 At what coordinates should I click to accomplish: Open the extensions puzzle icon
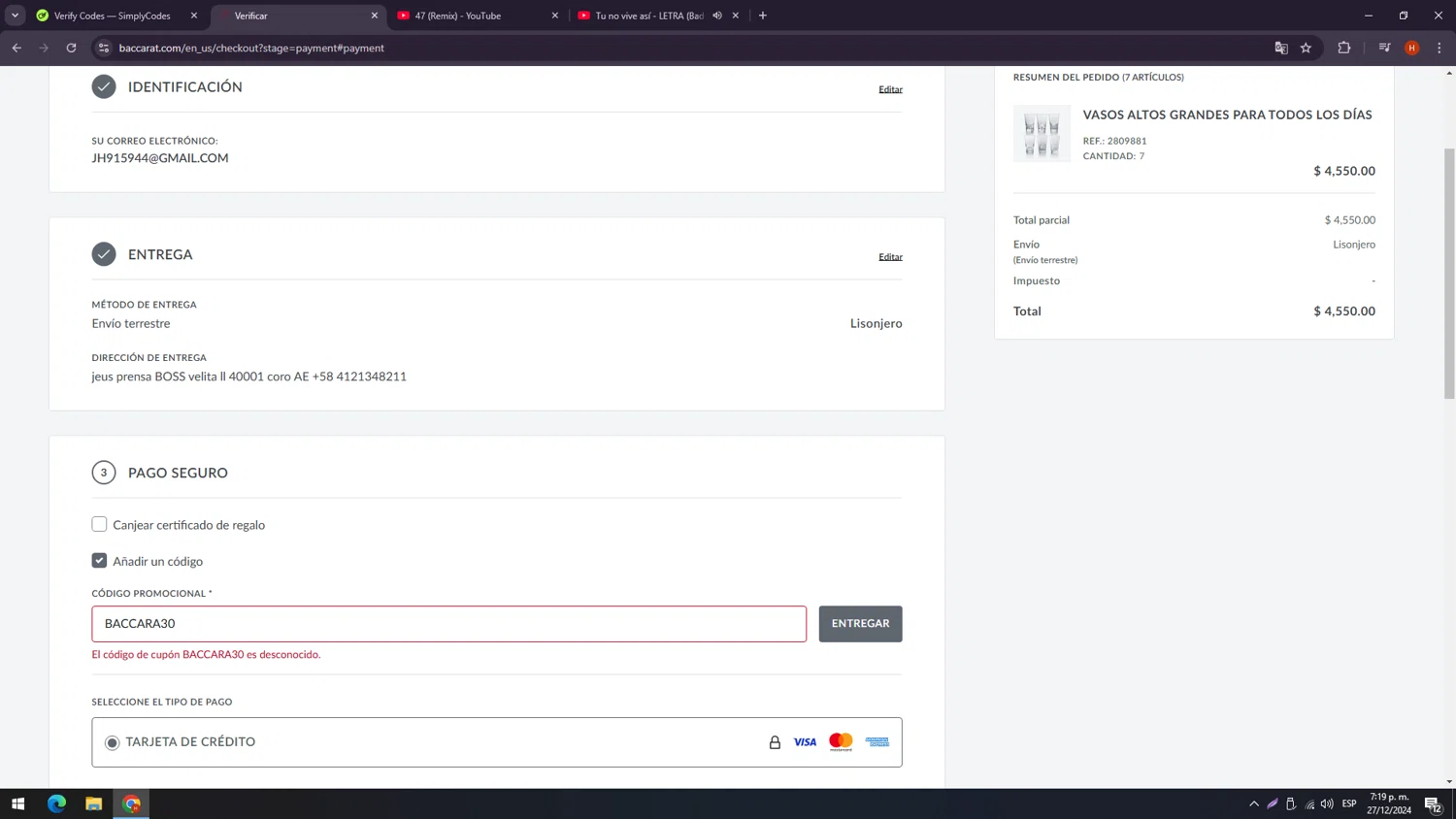click(1344, 48)
